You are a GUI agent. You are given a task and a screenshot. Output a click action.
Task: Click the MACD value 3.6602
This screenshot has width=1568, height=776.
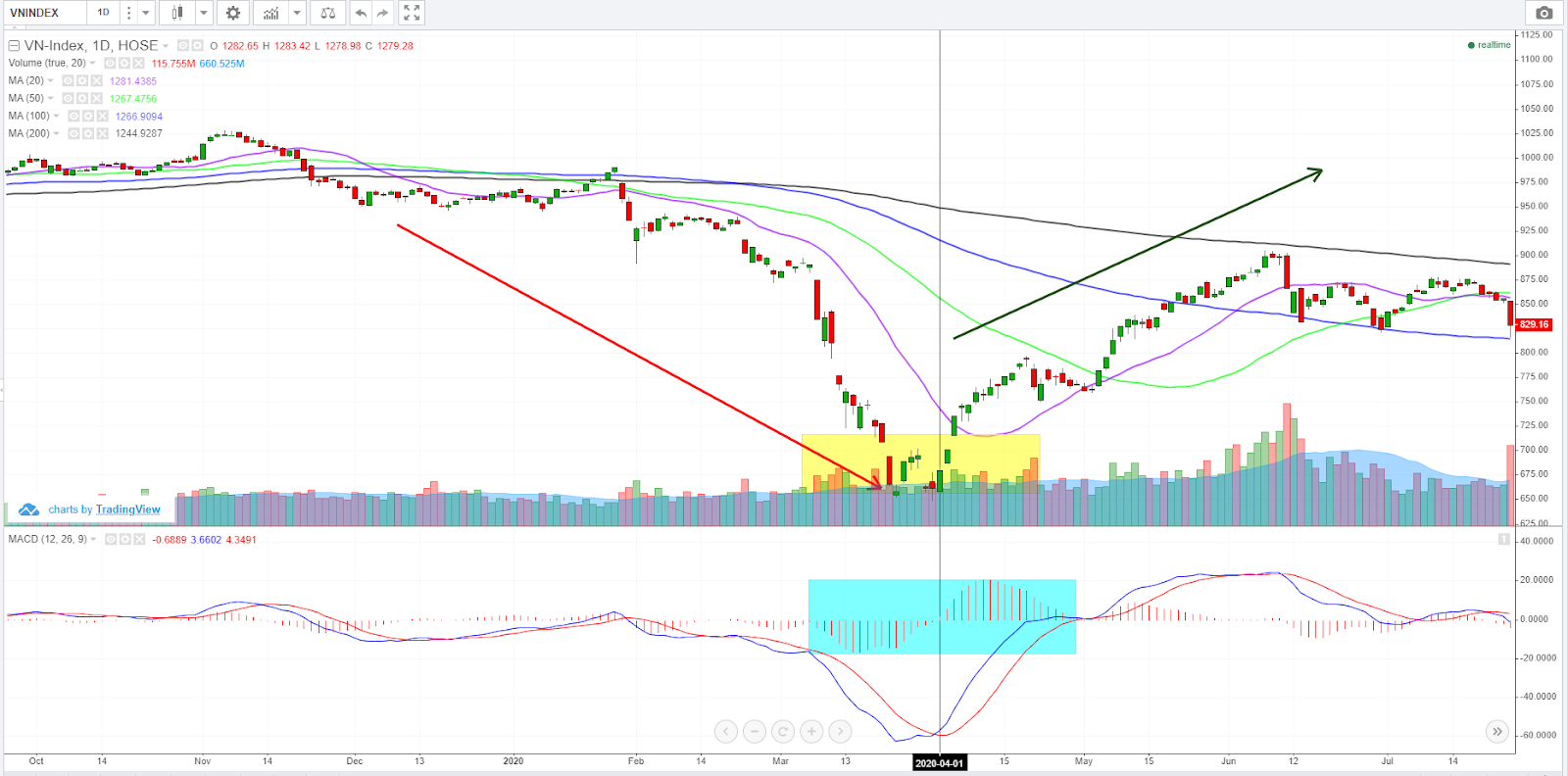pyautogui.click(x=206, y=540)
